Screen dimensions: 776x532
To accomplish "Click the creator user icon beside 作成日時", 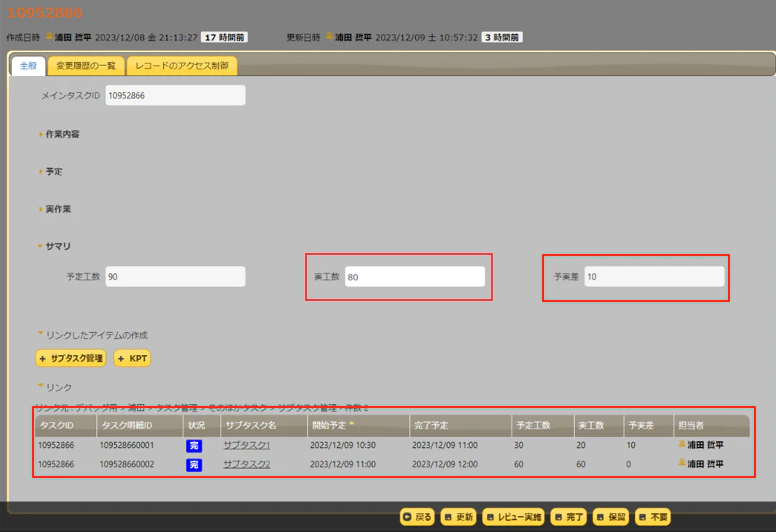I will click(x=49, y=36).
